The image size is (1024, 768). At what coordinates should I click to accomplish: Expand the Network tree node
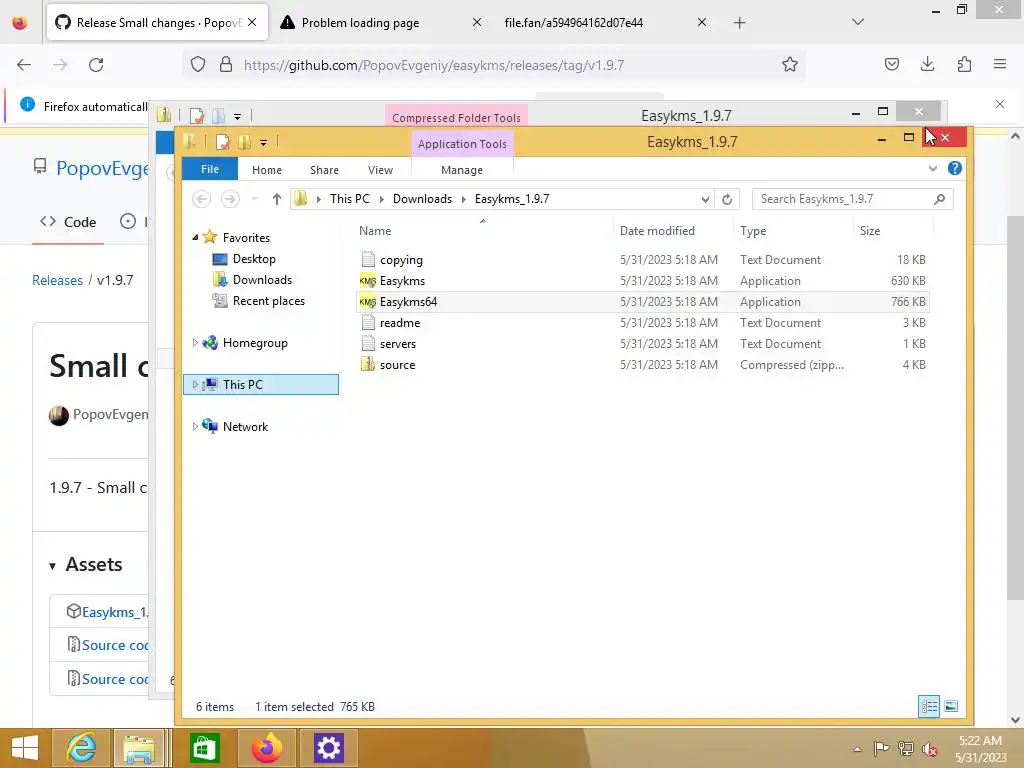tap(195, 426)
